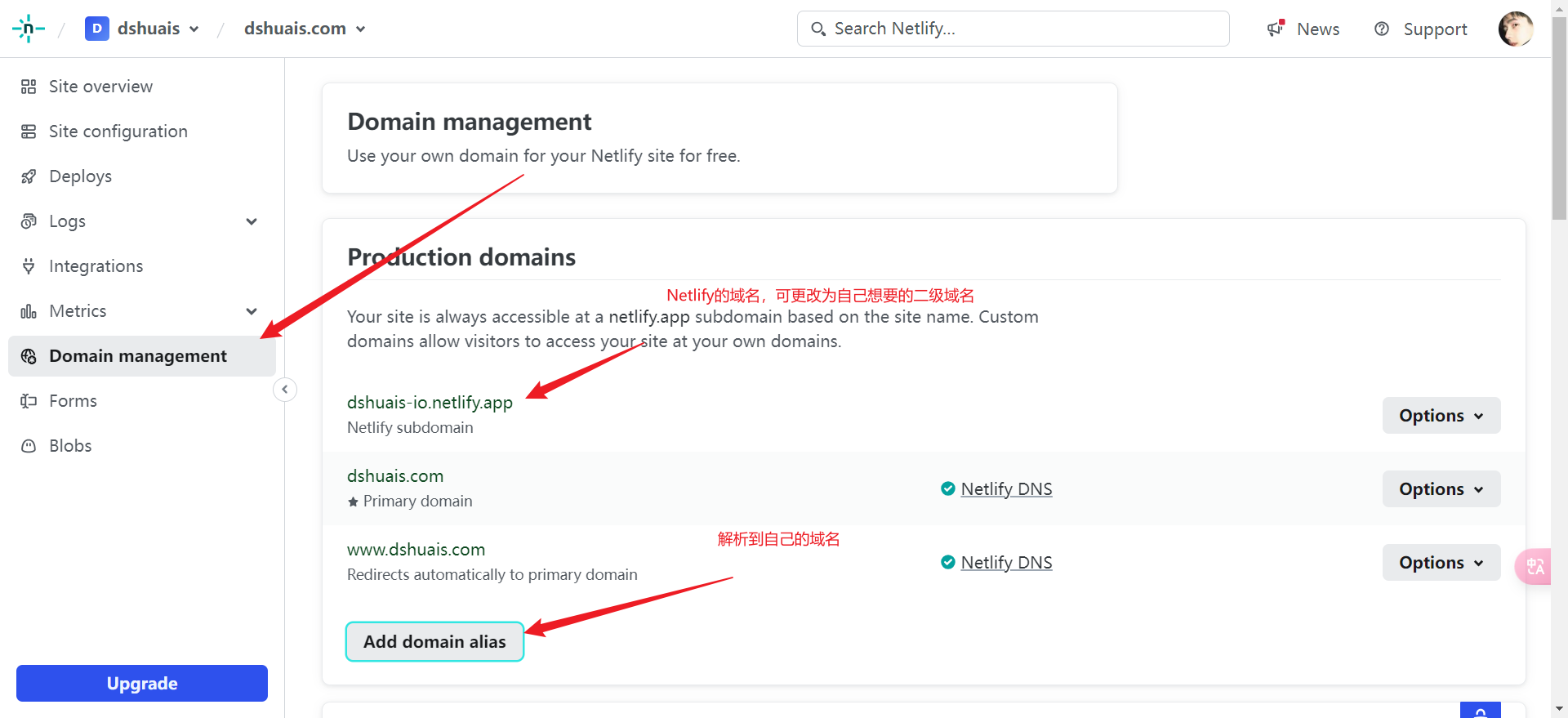The image size is (1568, 718).
Task: Open the dshuais team dropdown
Action: [x=158, y=29]
